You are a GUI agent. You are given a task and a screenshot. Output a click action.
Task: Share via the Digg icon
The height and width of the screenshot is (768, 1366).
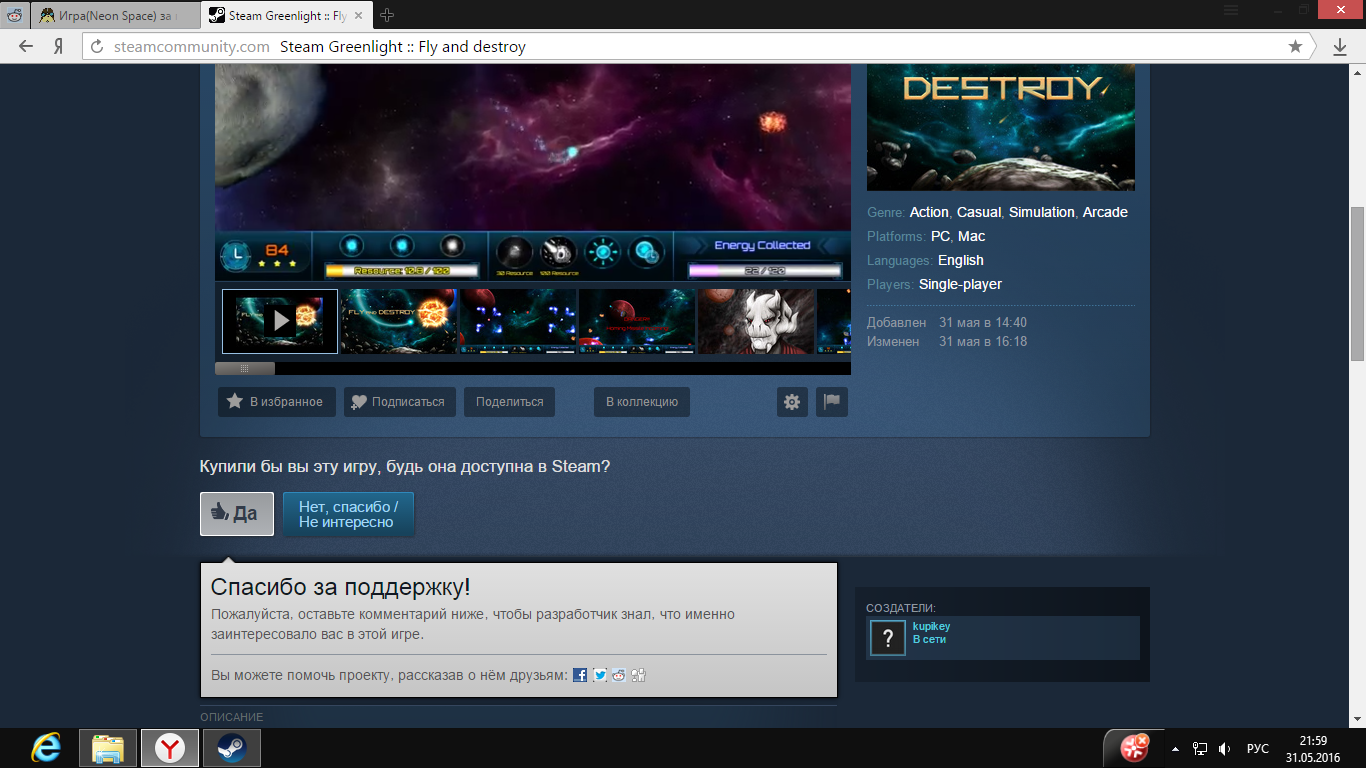639,675
